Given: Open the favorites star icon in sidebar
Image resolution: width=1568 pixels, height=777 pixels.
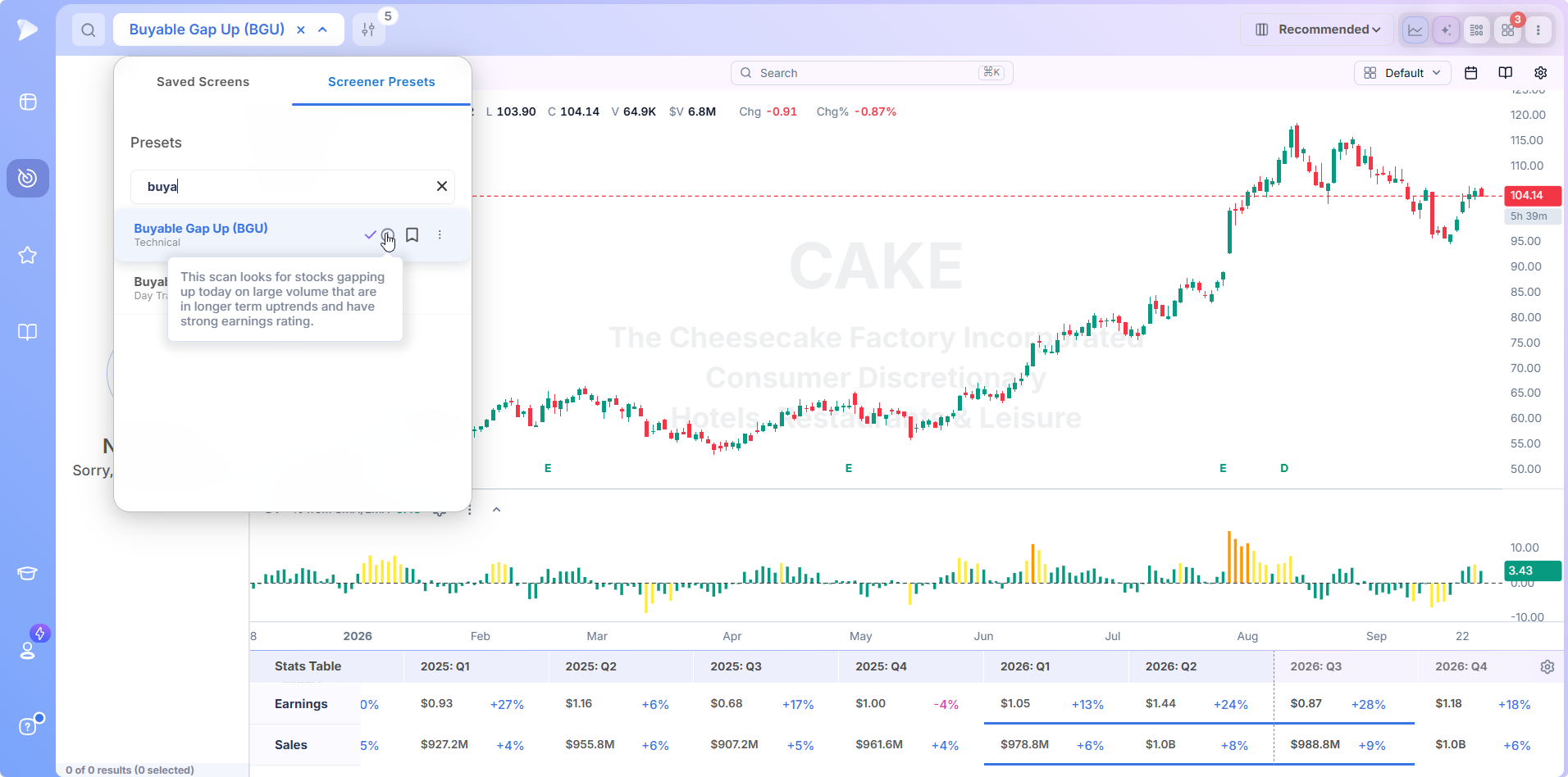Looking at the screenshot, I should (28, 255).
